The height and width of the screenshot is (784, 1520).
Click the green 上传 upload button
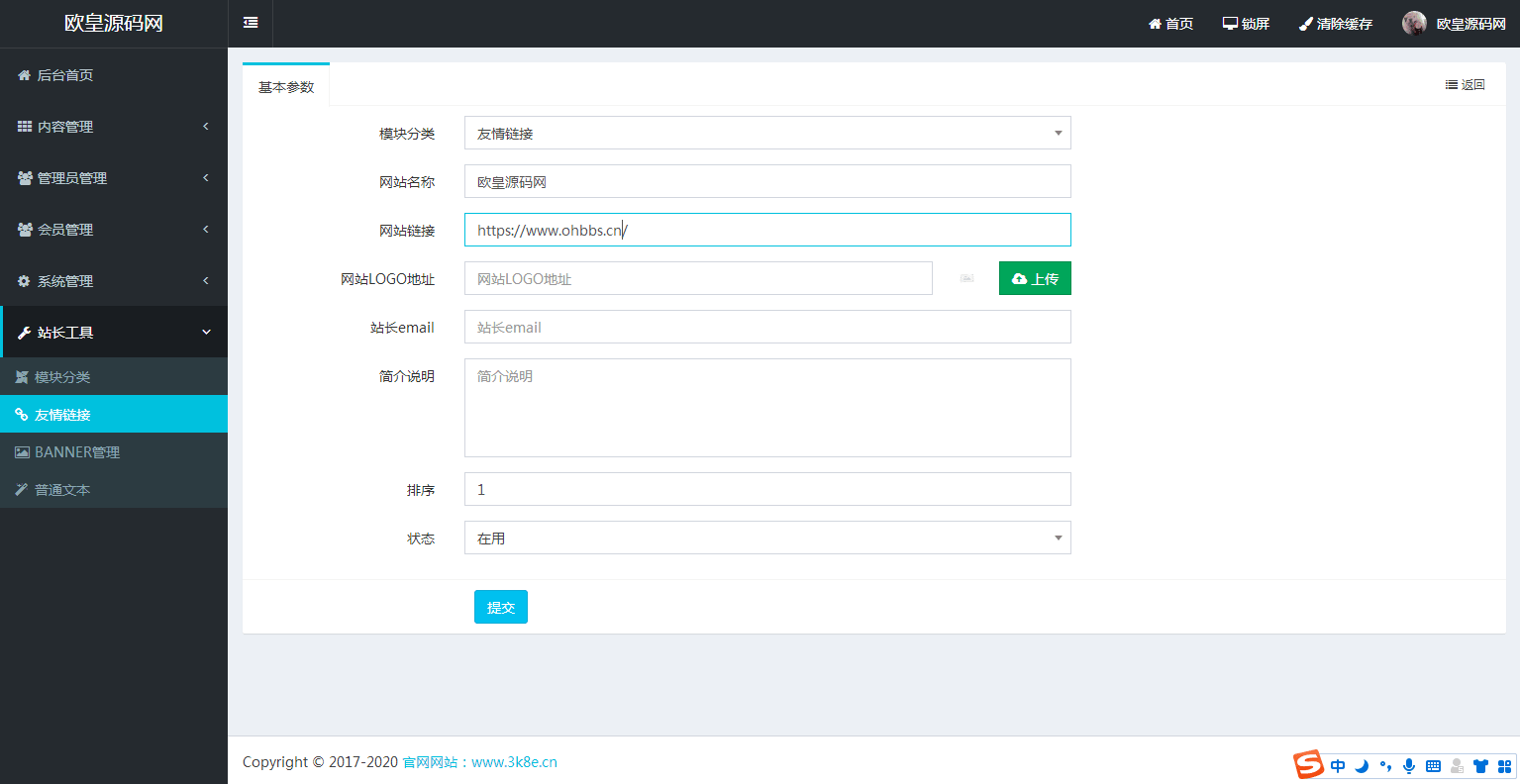click(1035, 279)
